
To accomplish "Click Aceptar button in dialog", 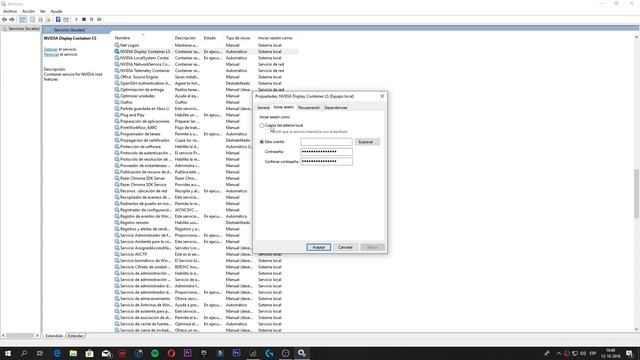I will click(x=318, y=247).
